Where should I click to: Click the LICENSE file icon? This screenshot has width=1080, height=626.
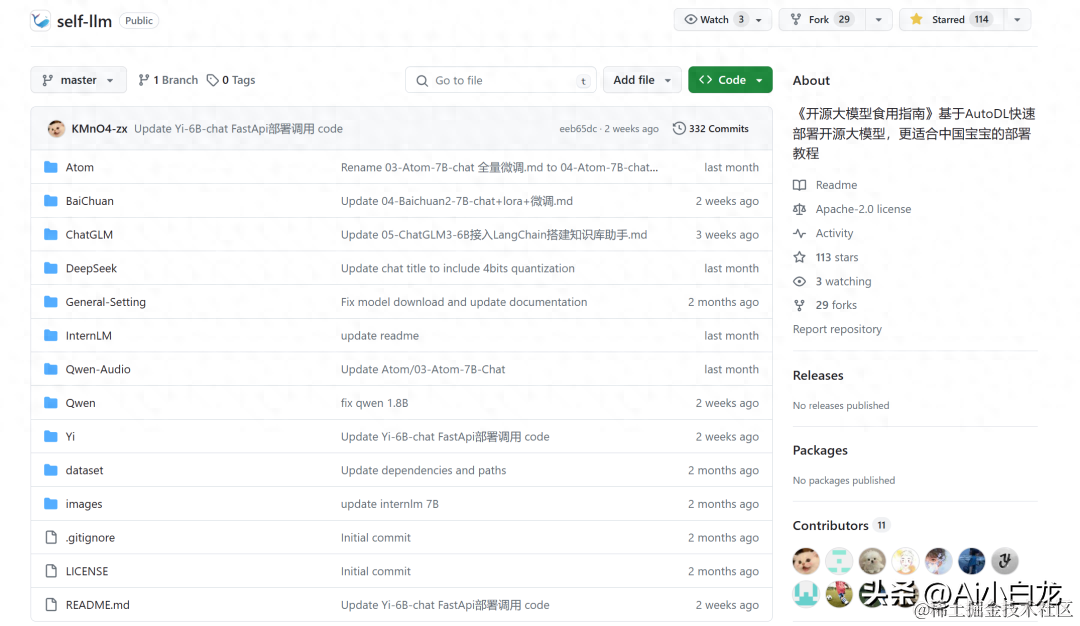coord(50,572)
